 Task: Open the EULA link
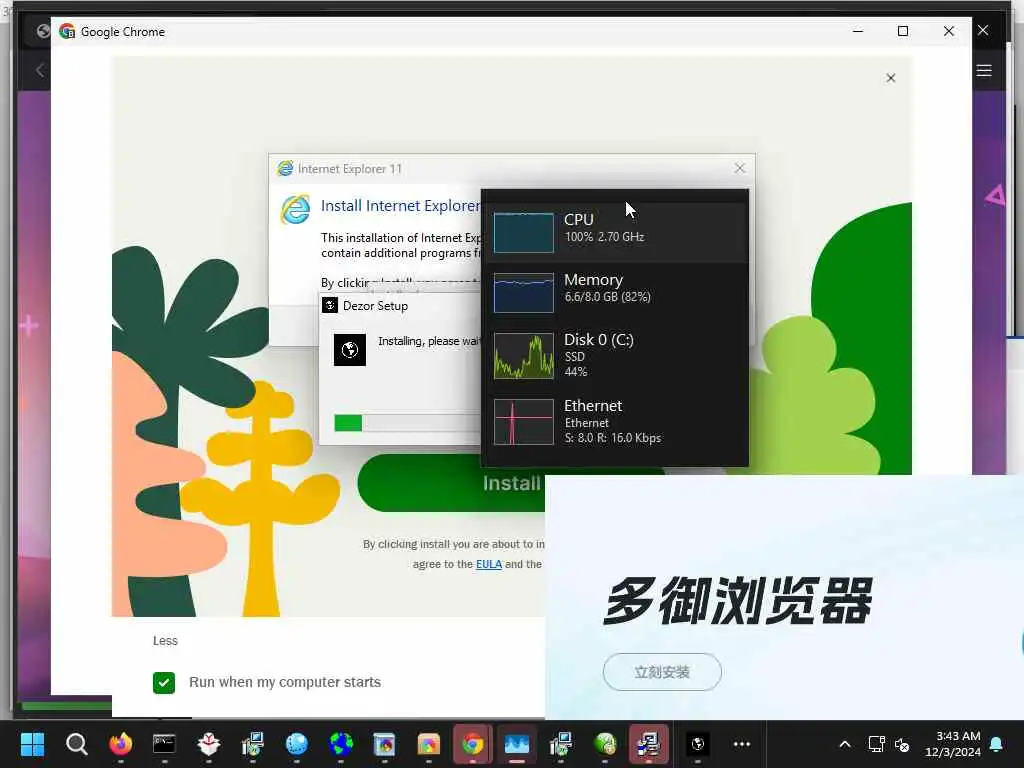[x=488, y=564]
